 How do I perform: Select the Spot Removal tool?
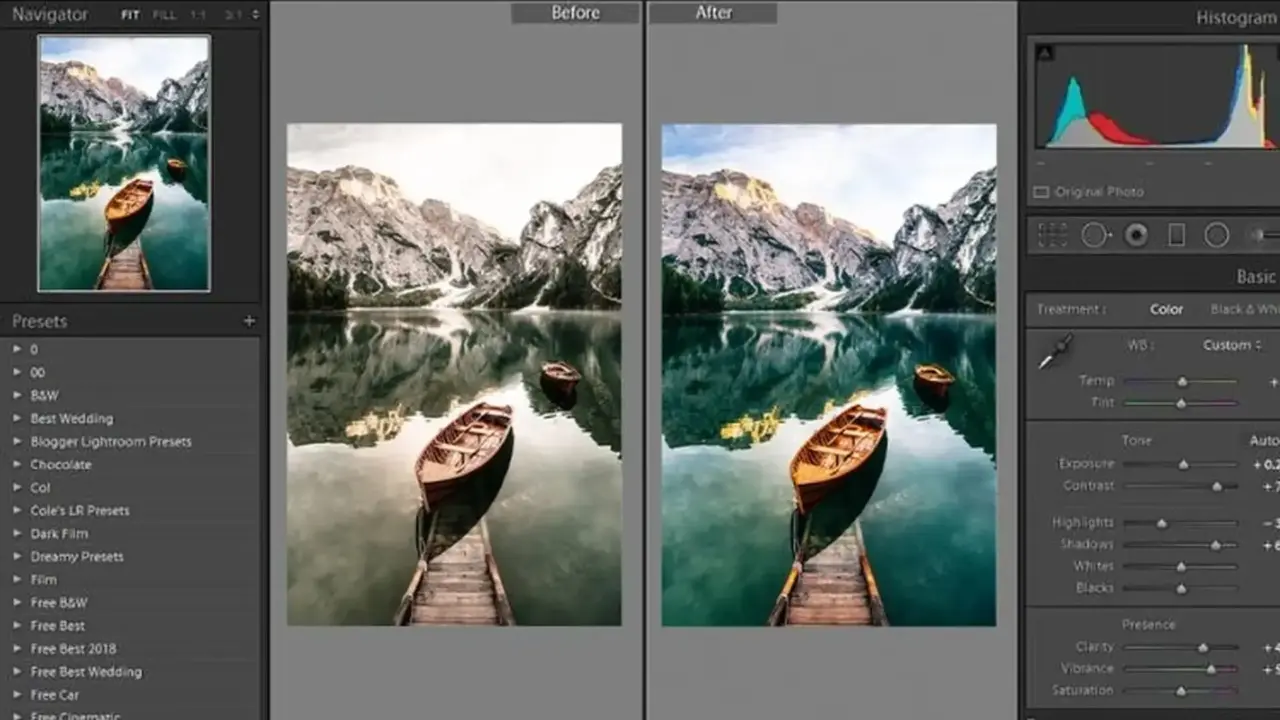pyautogui.click(x=1095, y=235)
